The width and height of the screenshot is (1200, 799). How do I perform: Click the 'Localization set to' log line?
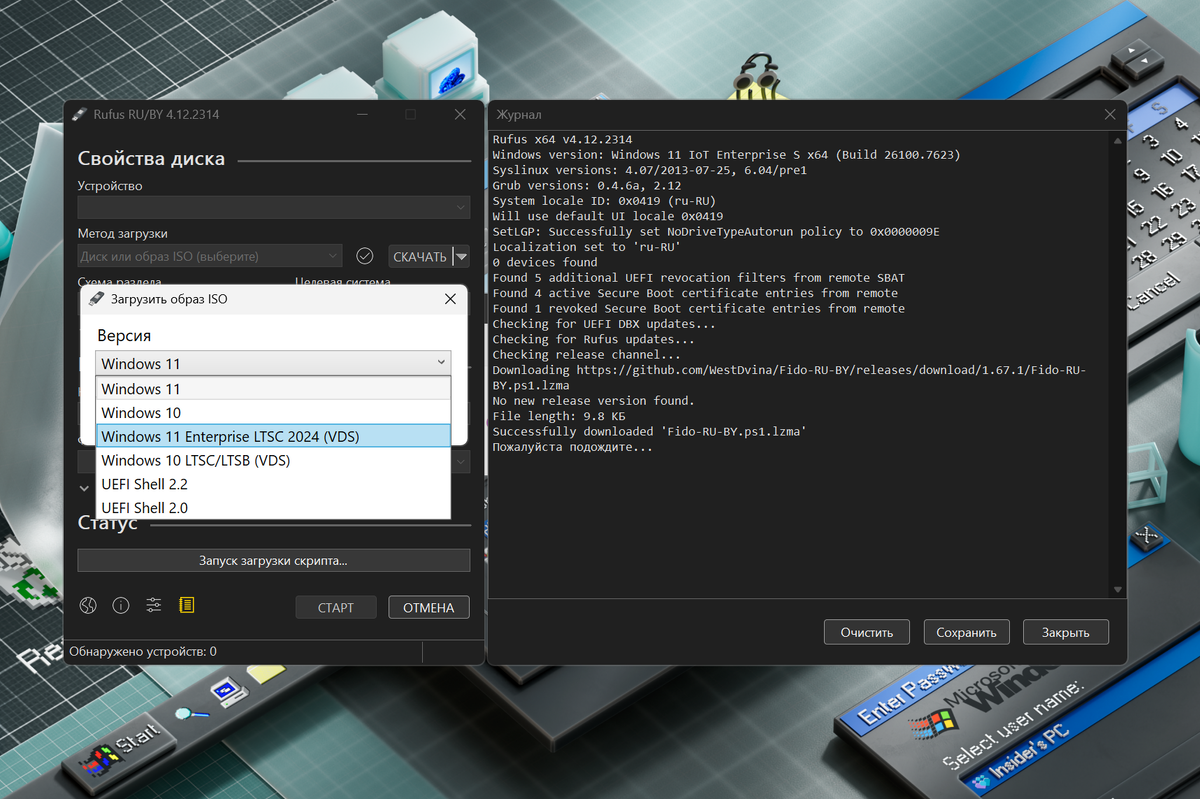click(587, 247)
